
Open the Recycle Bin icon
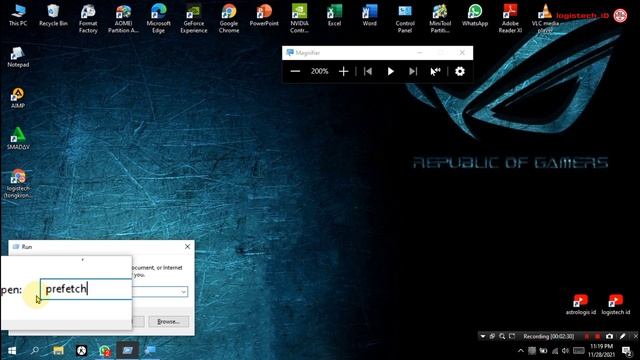click(53, 15)
